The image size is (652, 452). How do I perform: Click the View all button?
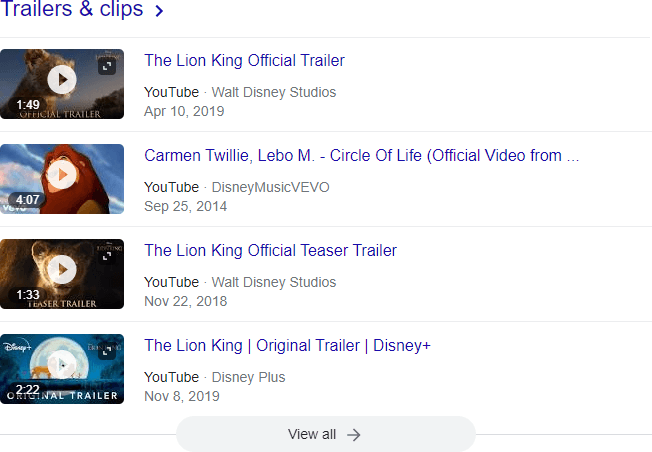[325, 434]
